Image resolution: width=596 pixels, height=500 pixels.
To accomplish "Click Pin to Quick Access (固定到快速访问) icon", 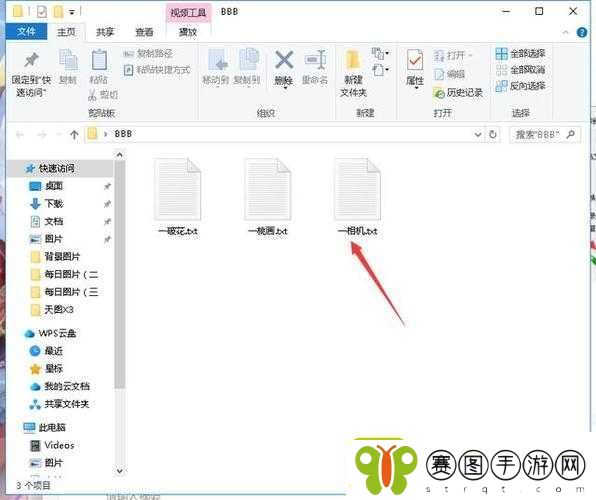I will [x=31, y=60].
